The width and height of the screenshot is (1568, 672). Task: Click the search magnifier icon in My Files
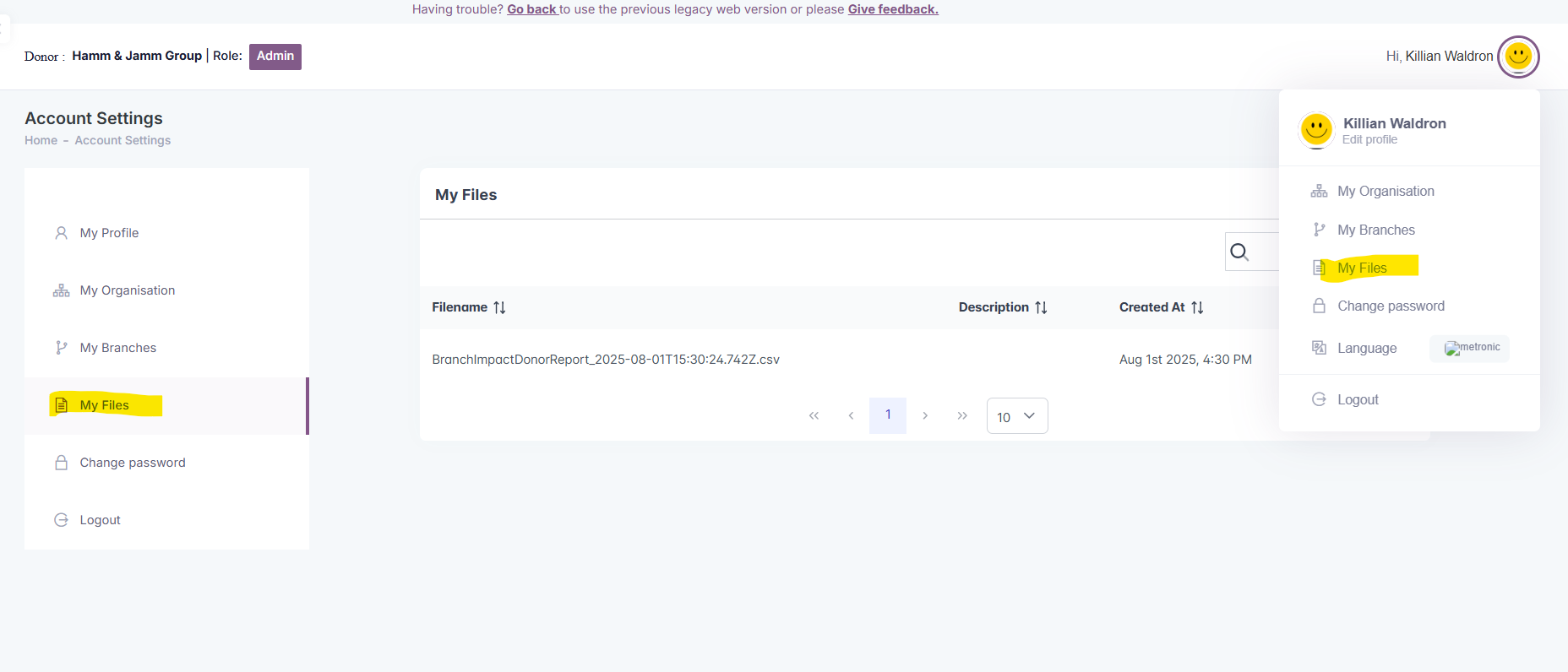tap(1239, 252)
